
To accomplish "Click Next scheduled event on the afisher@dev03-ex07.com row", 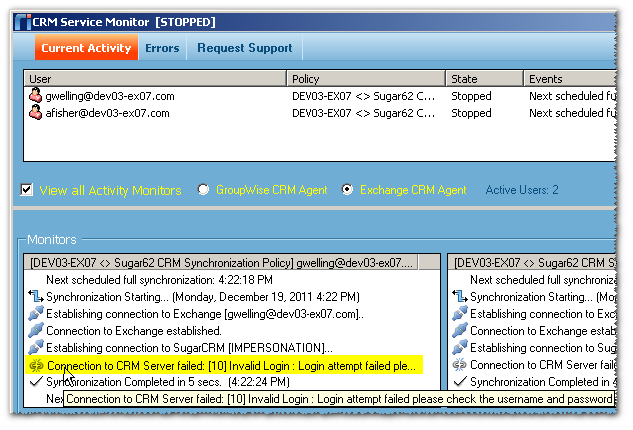I will pyautogui.click(x=572, y=113).
